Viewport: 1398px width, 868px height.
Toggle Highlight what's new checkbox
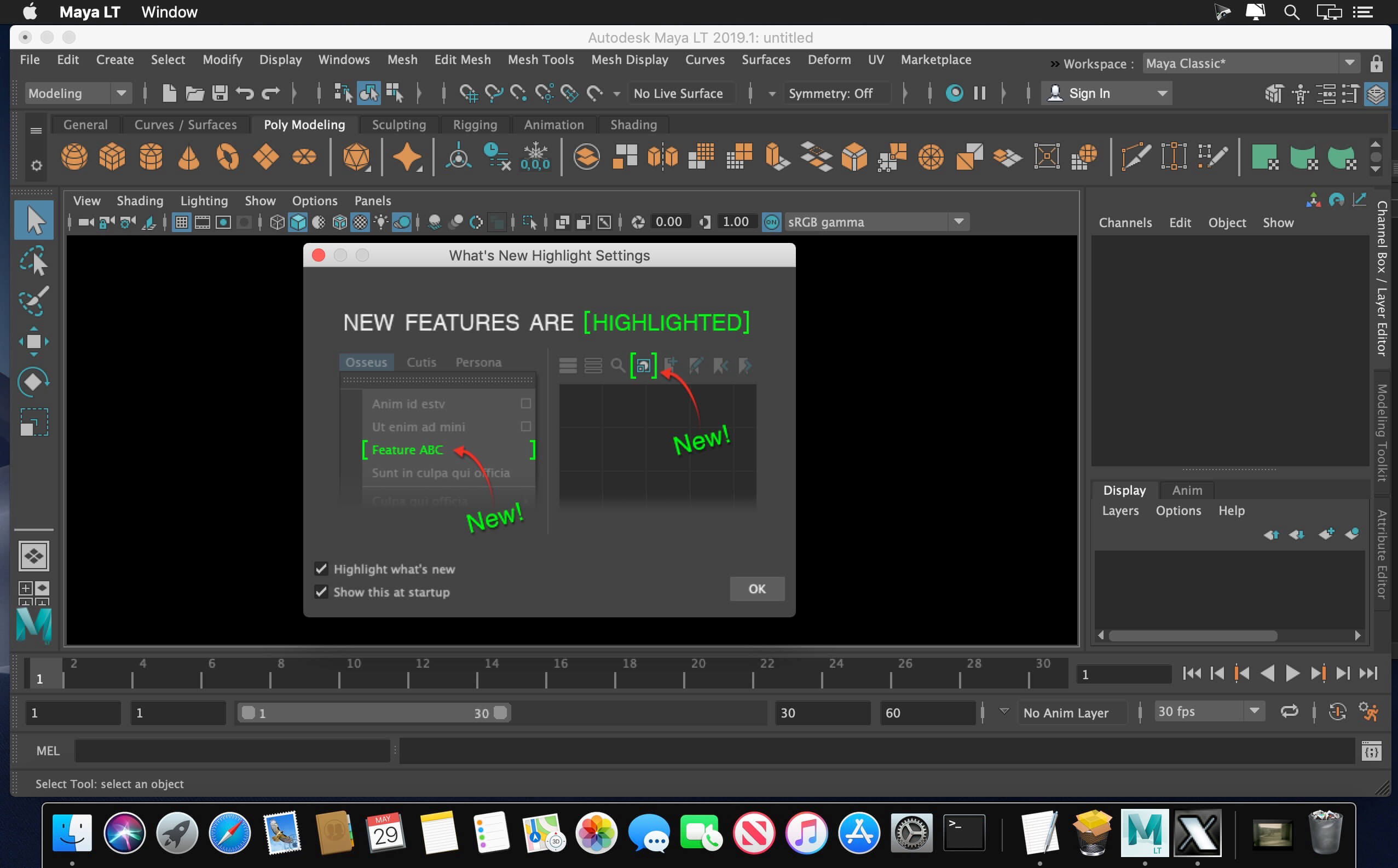321,568
